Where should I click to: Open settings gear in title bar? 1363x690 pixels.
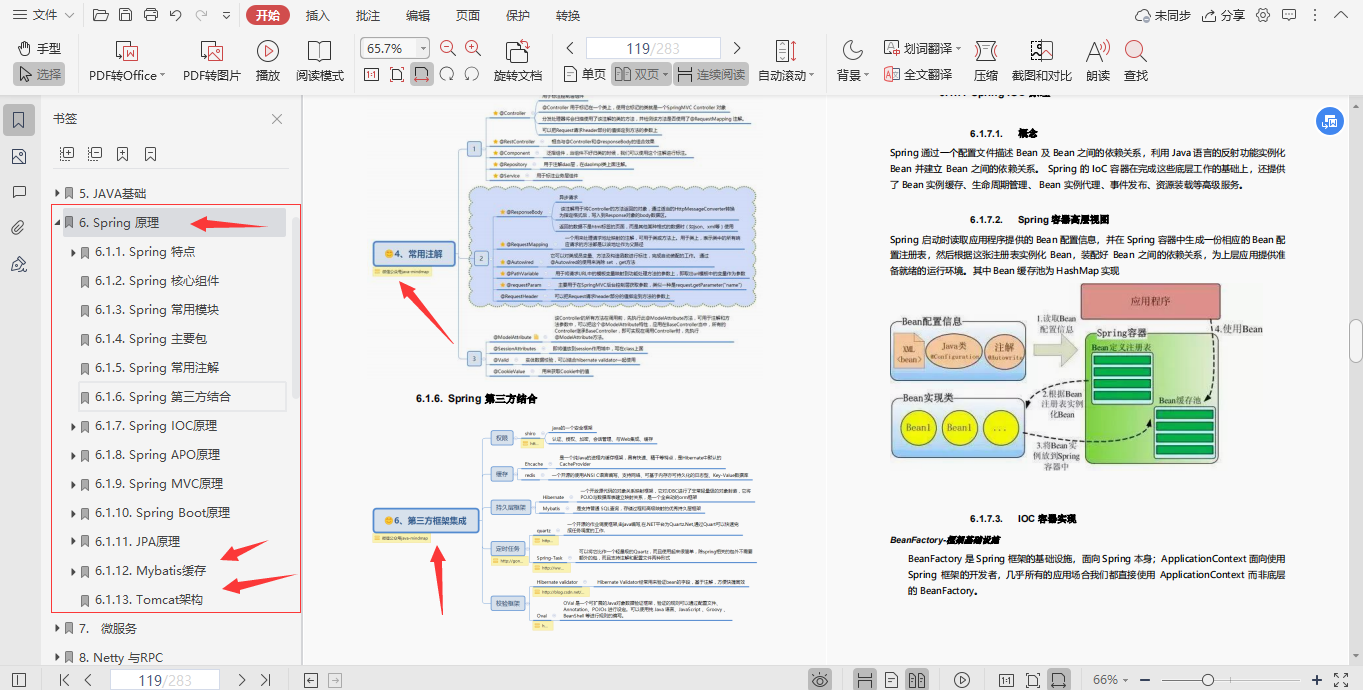[x=1263, y=15]
